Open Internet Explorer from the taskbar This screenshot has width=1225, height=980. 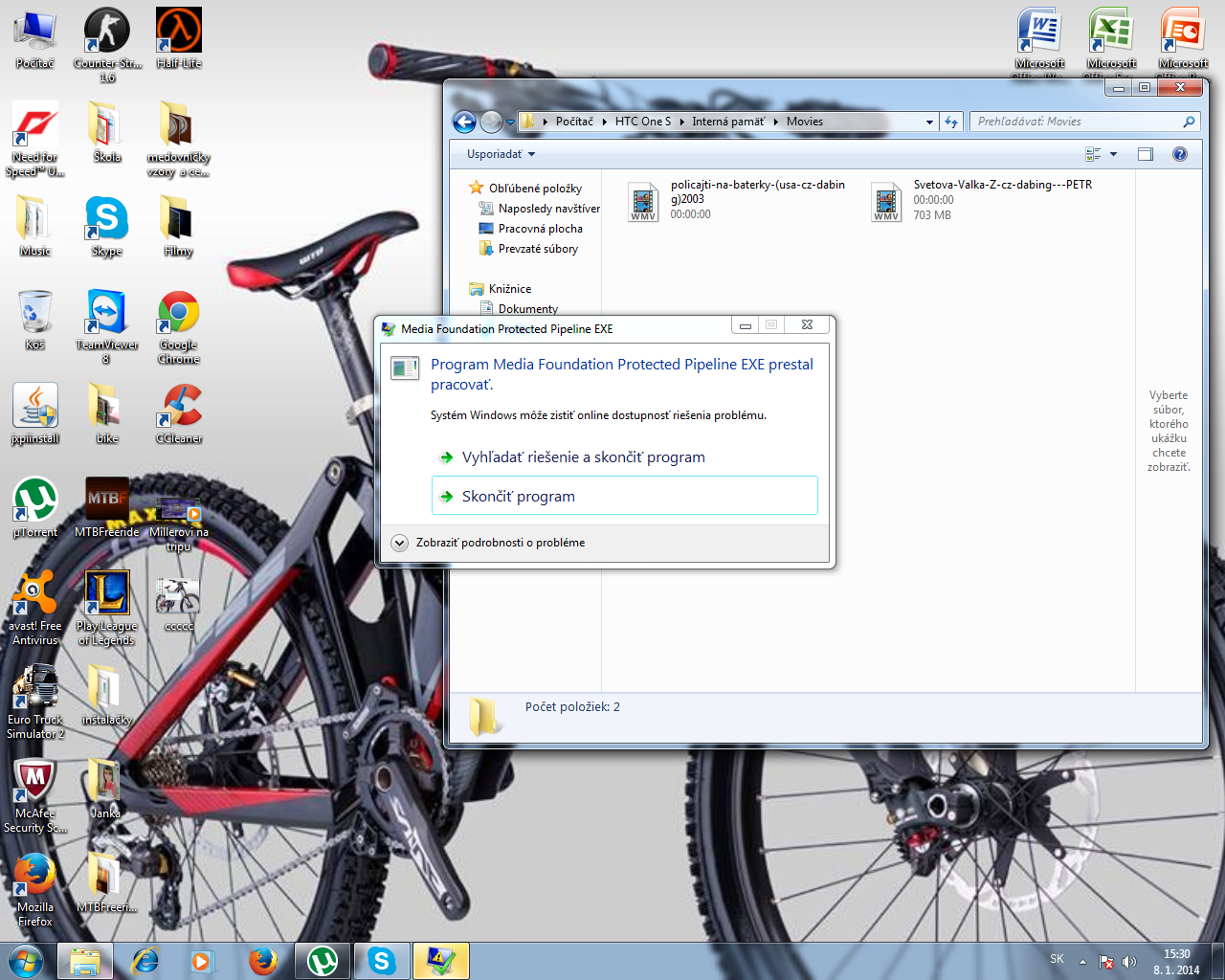(x=145, y=960)
